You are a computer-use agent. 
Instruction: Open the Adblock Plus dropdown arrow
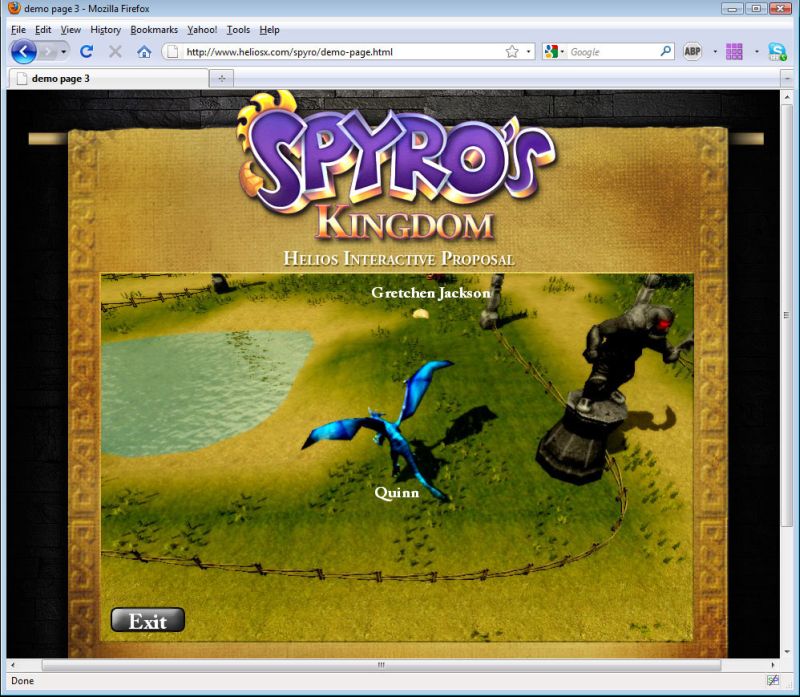coord(715,52)
